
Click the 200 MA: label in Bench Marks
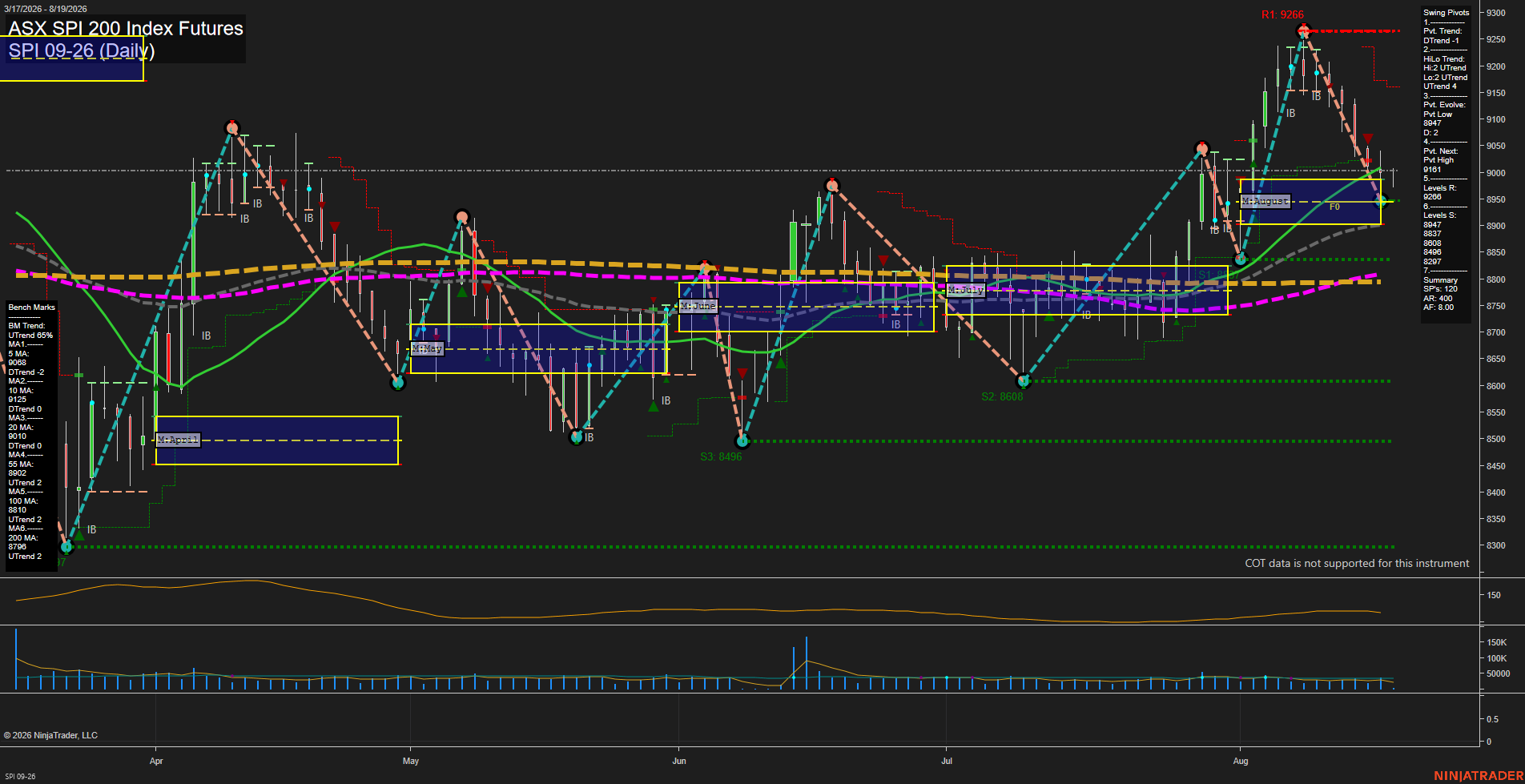(x=23, y=538)
